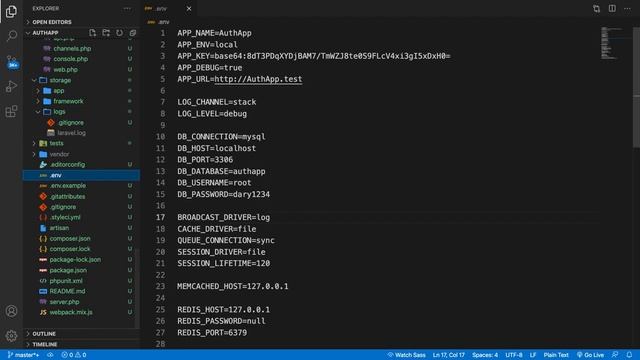Viewport: 640px width, 360px height.
Task: Change encoding via UTF-8 indicator
Action: 514,355
